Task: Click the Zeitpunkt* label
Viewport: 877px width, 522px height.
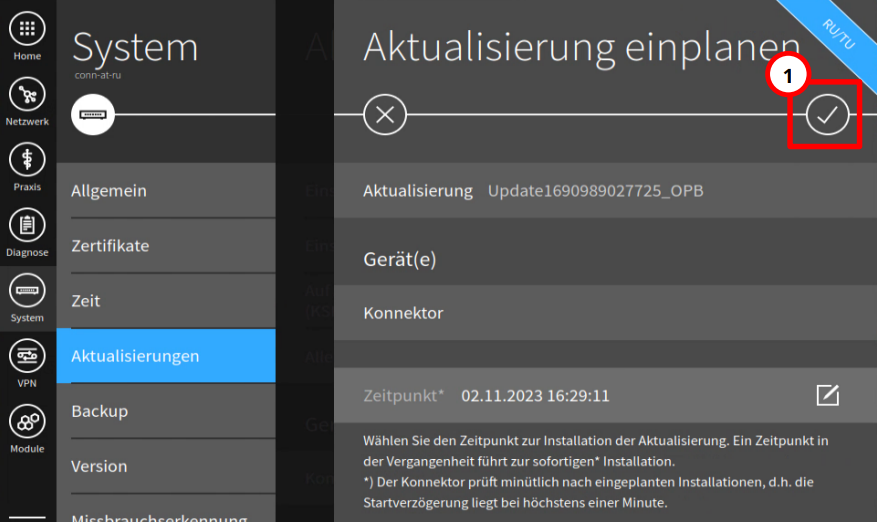Action: [x=403, y=396]
